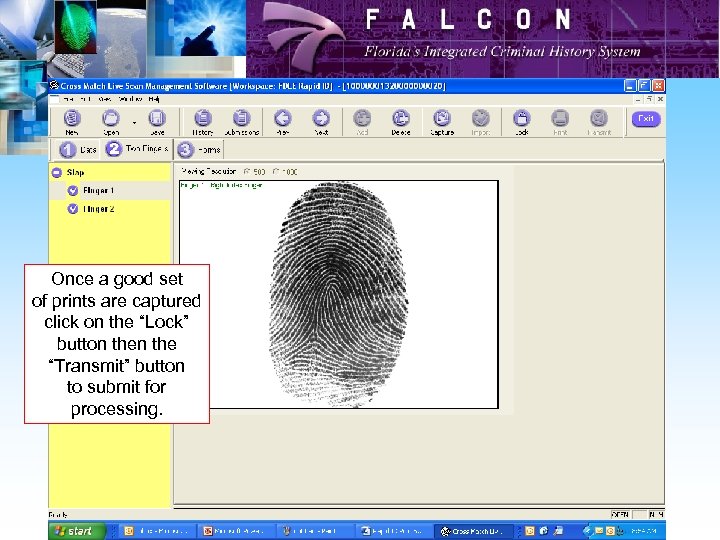Switch to step 2 Ten Fingers tab

[137, 149]
